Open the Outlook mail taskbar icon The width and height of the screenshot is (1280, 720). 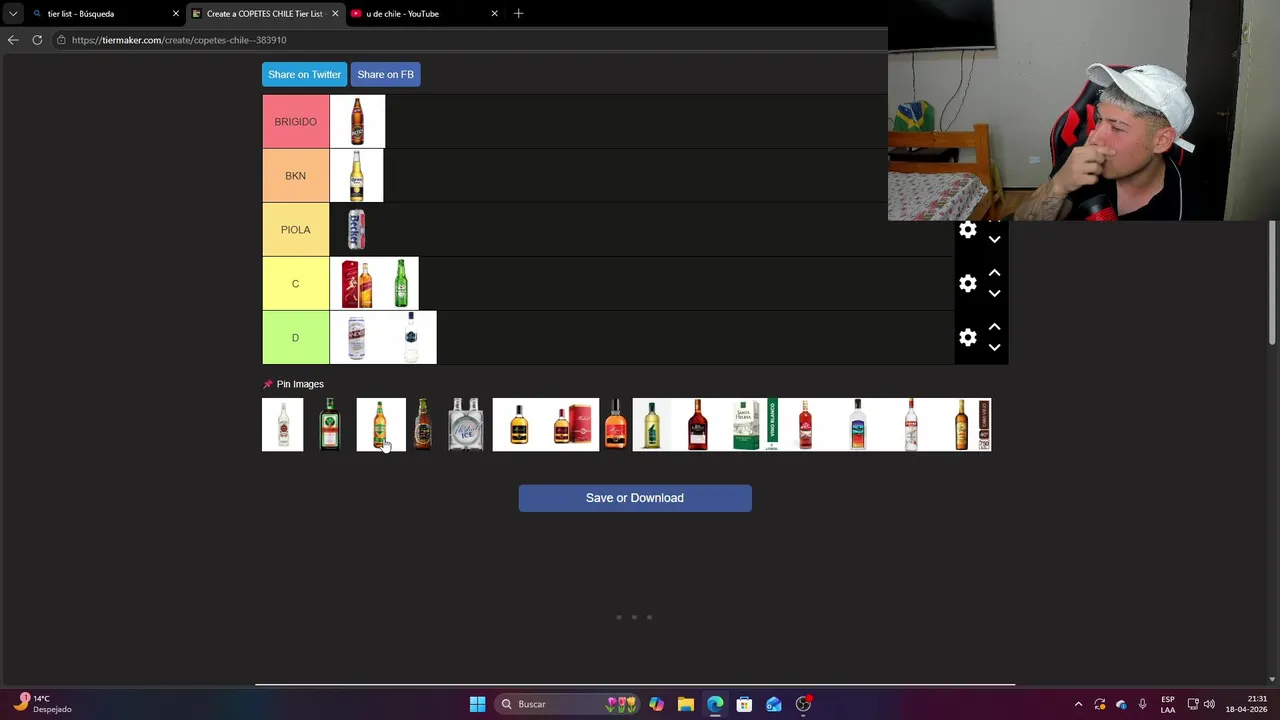774,704
